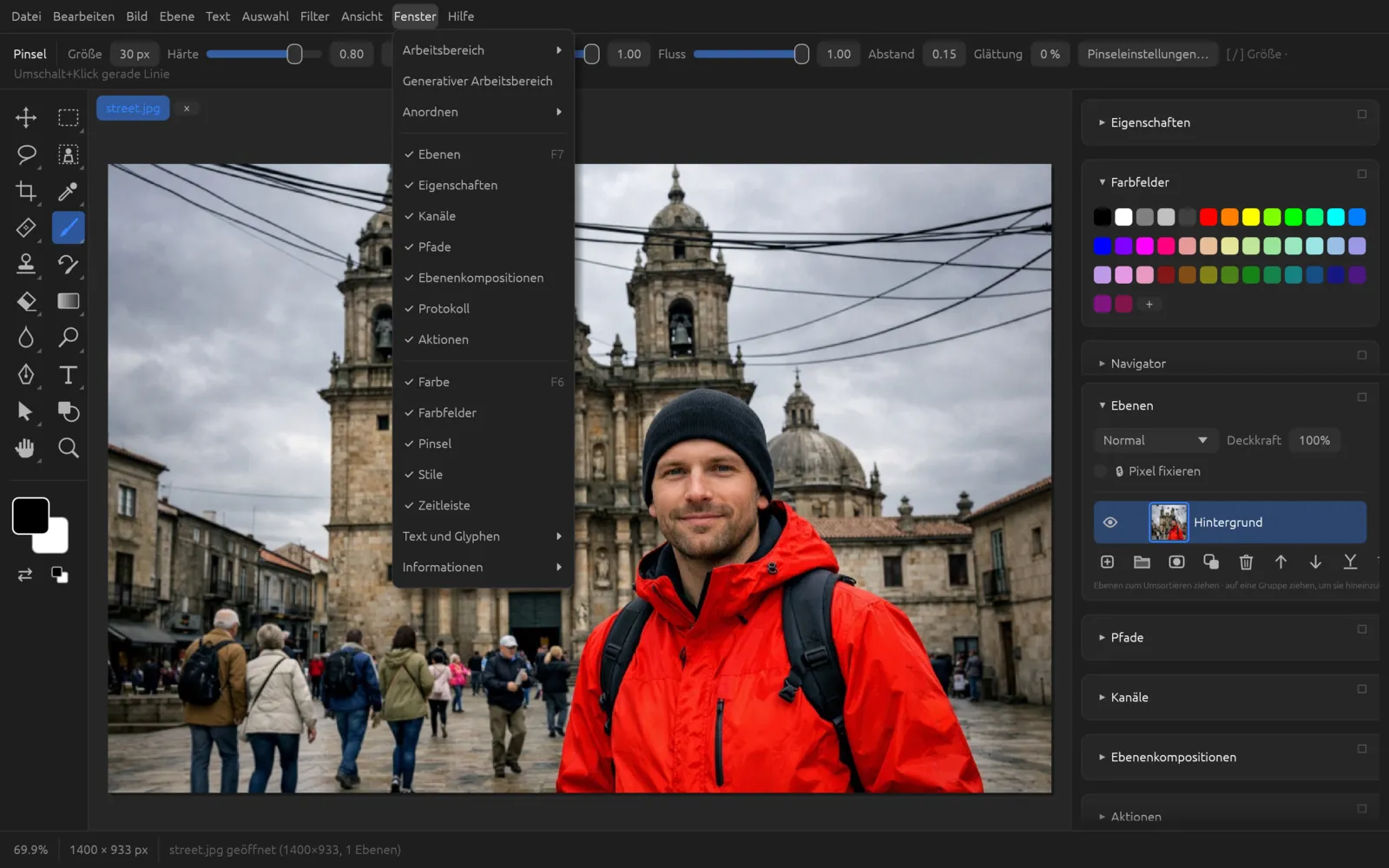Open Pinseleinstellungen button

(1147, 54)
